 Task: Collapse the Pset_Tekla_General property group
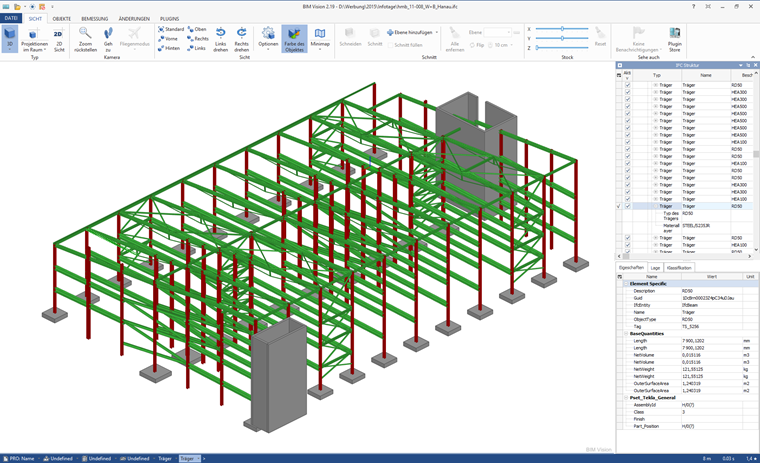626,398
